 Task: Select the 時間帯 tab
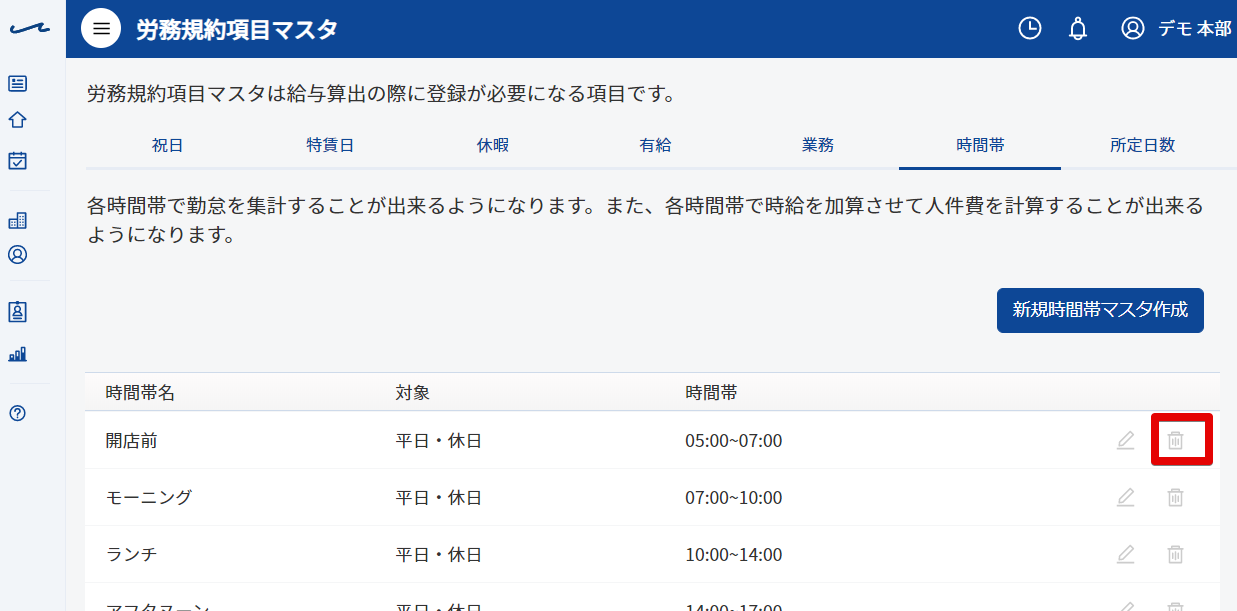coord(980,145)
